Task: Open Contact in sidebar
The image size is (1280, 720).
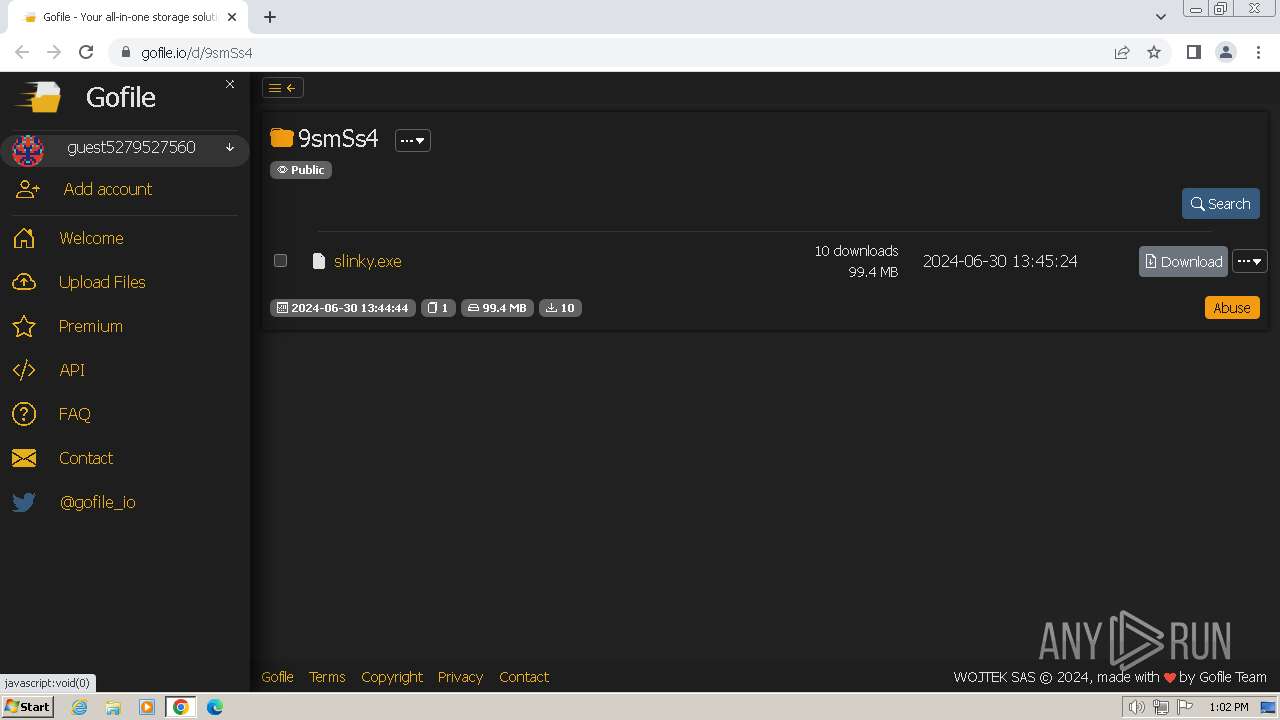Action: 86,458
